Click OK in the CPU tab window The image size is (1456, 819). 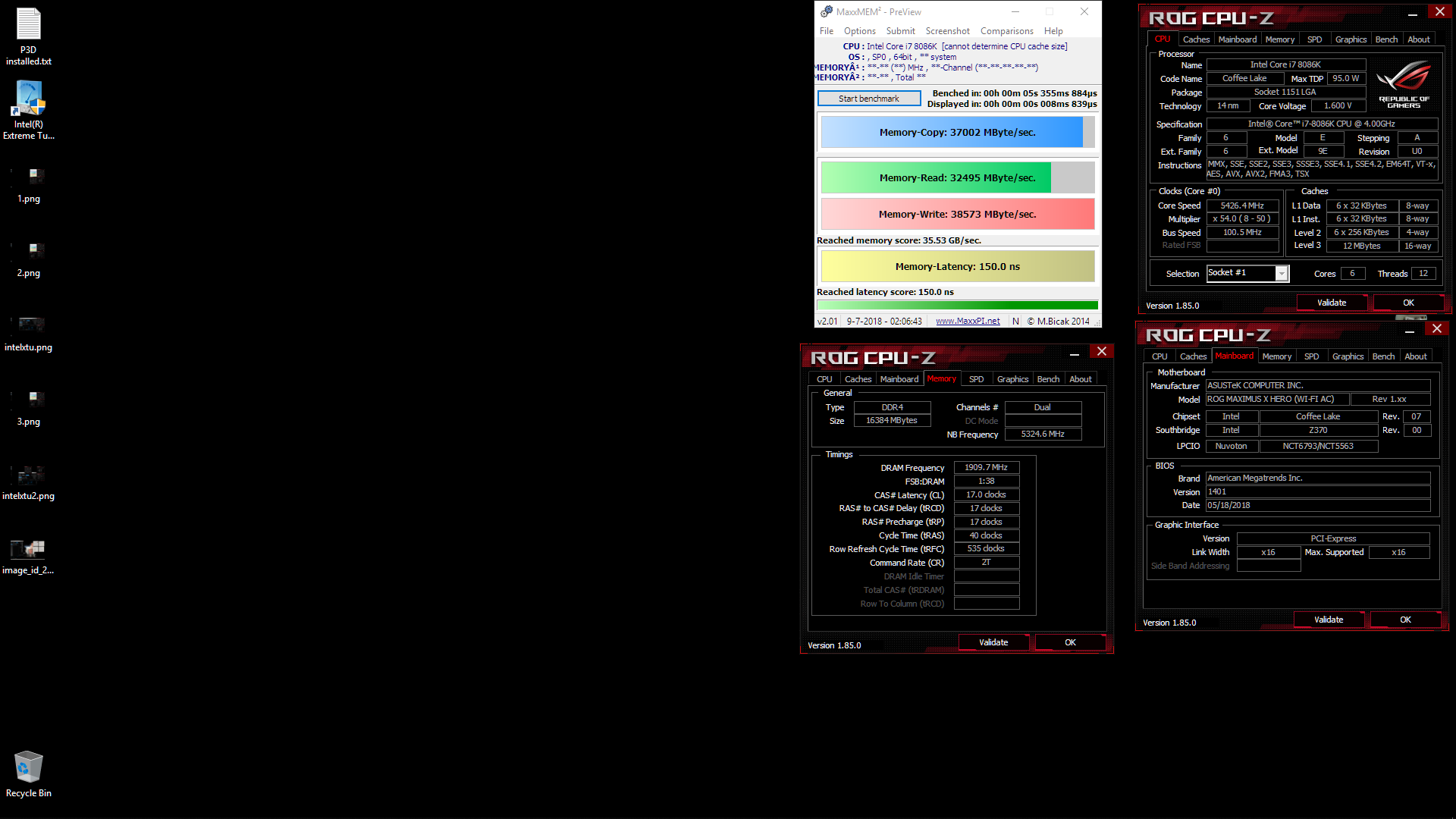pyautogui.click(x=1408, y=303)
